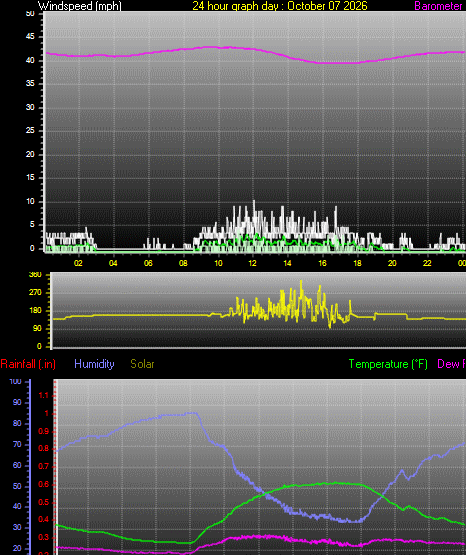The height and width of the screenshot is (555, 466).
Task: Click the 60 mark on blue humidity axis
Action: 17,465
